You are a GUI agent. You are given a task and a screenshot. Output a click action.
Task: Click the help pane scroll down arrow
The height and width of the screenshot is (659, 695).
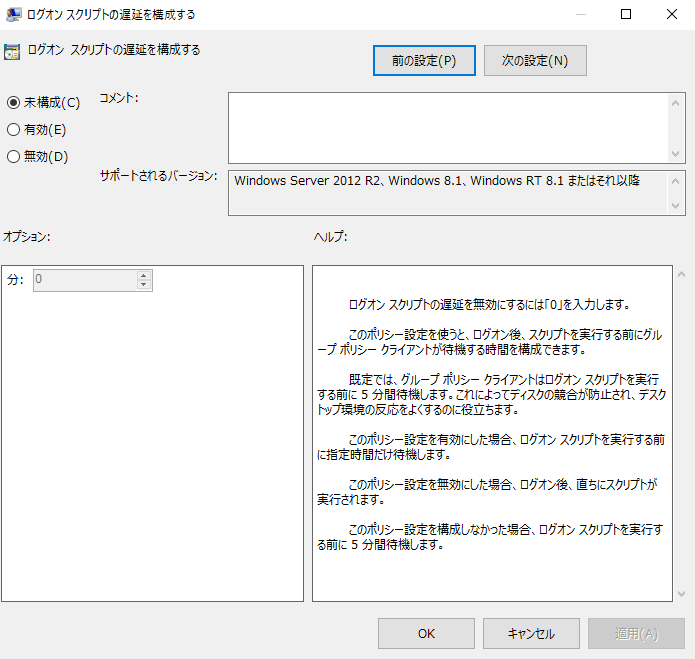[x=682, y=593]
